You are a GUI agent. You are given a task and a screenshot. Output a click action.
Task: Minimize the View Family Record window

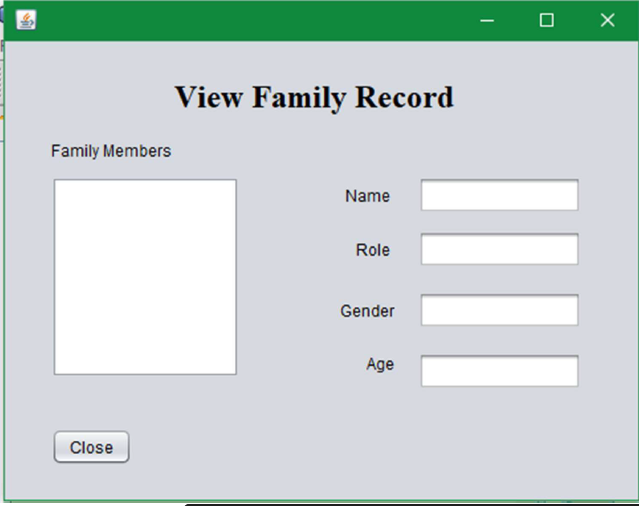tap(487, 20)
